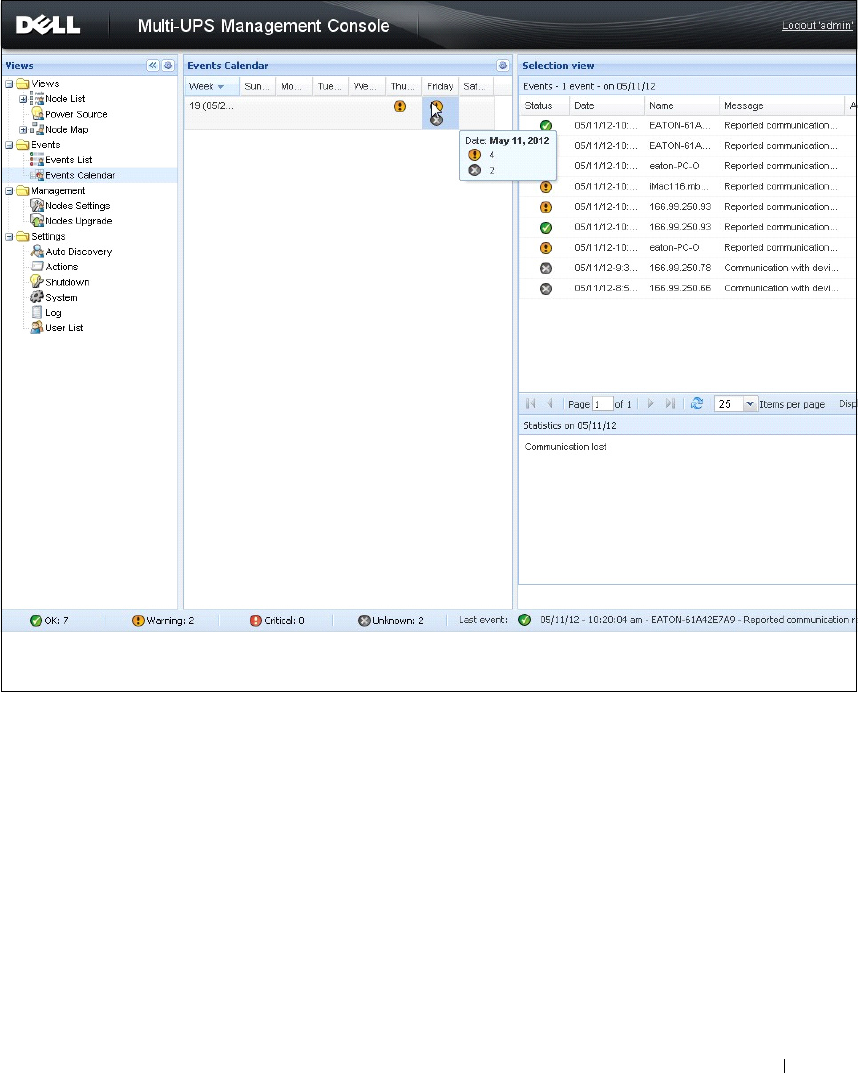Select 166.99.250.78 event row
The image size is (858, 1073).
click(688, 268)
